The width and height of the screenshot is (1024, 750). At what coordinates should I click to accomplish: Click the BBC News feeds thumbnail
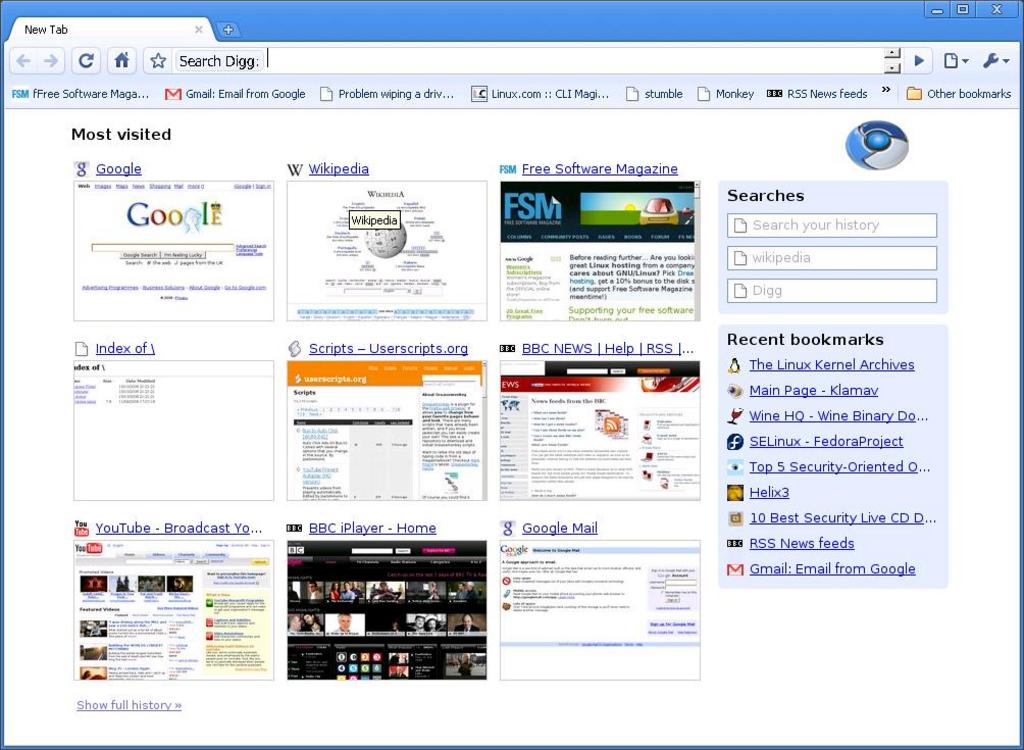click(600, 431)
